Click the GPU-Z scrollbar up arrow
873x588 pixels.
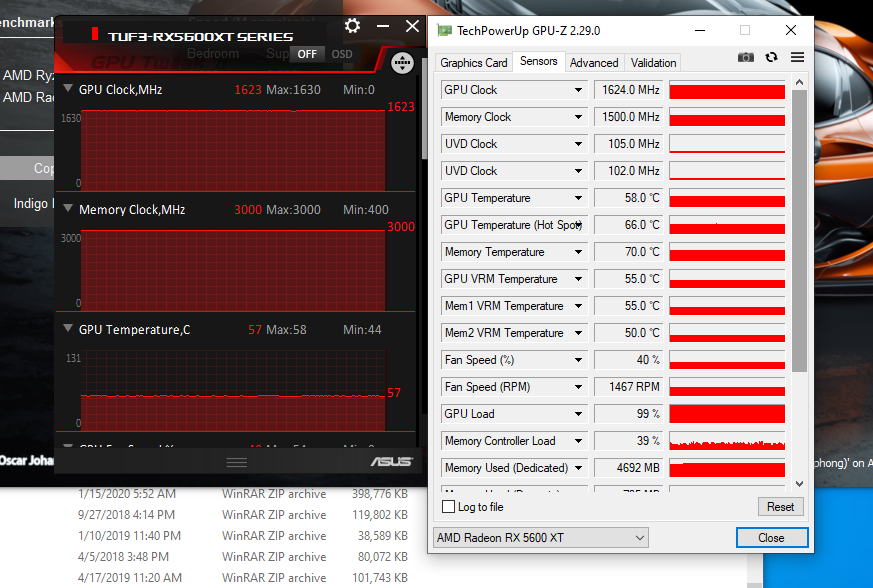[800, 83]
